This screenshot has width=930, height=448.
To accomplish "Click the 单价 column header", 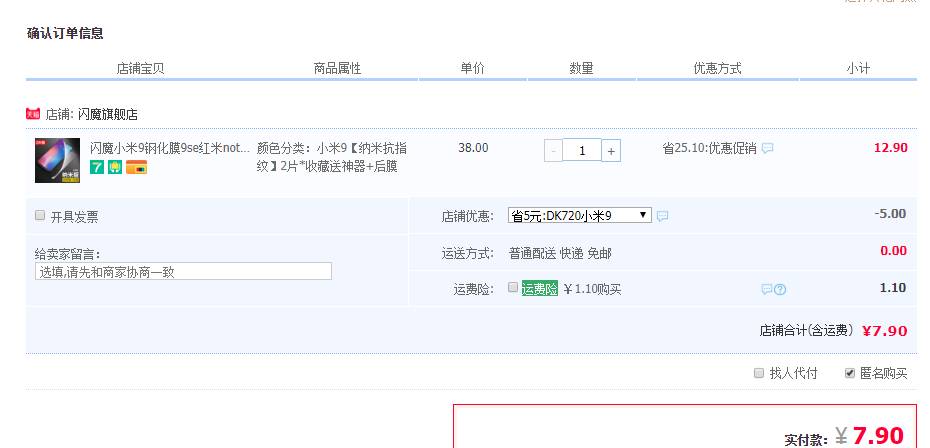I will [473, 68].
